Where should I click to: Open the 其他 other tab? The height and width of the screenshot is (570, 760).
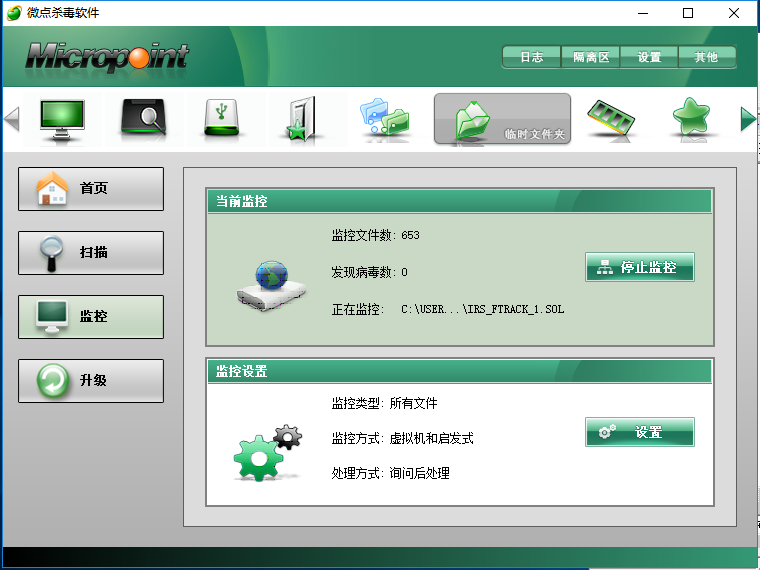707,57
